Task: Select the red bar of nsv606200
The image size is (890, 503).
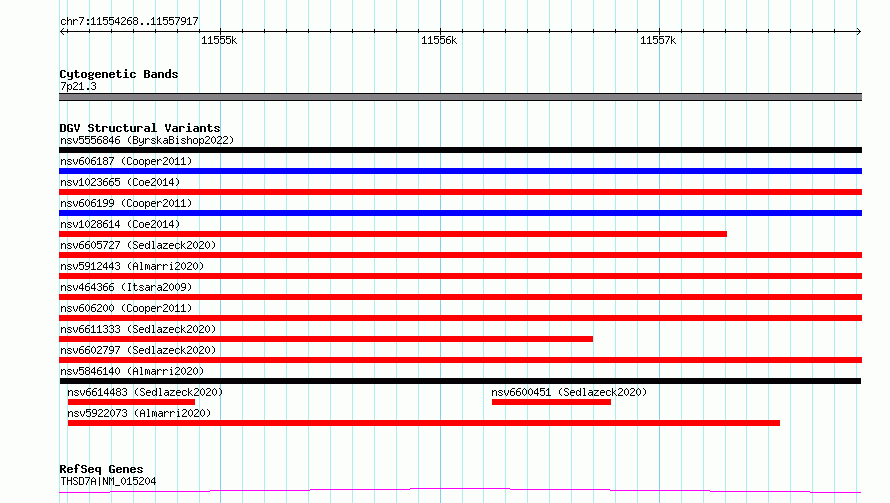Action: pos(460,318)
